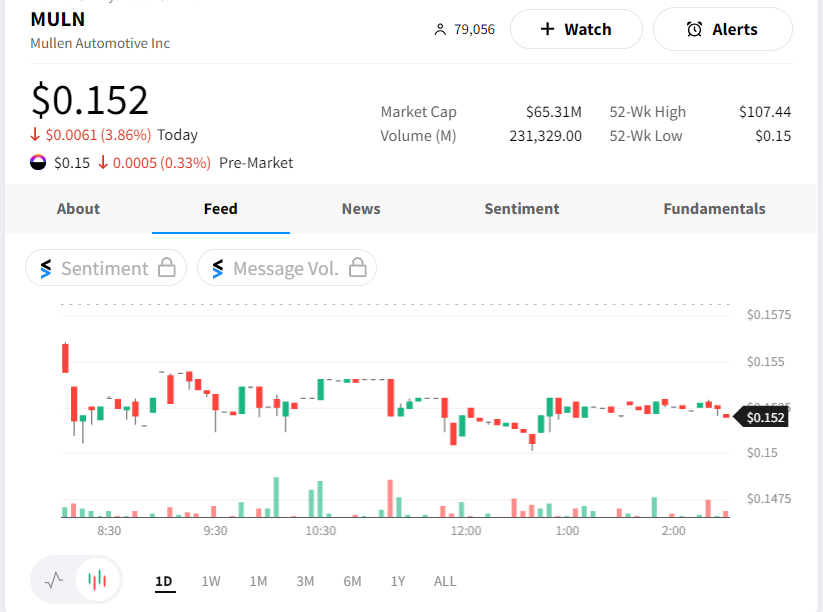
Task: Click the pre-market moon icon
Action: point(39,162)
